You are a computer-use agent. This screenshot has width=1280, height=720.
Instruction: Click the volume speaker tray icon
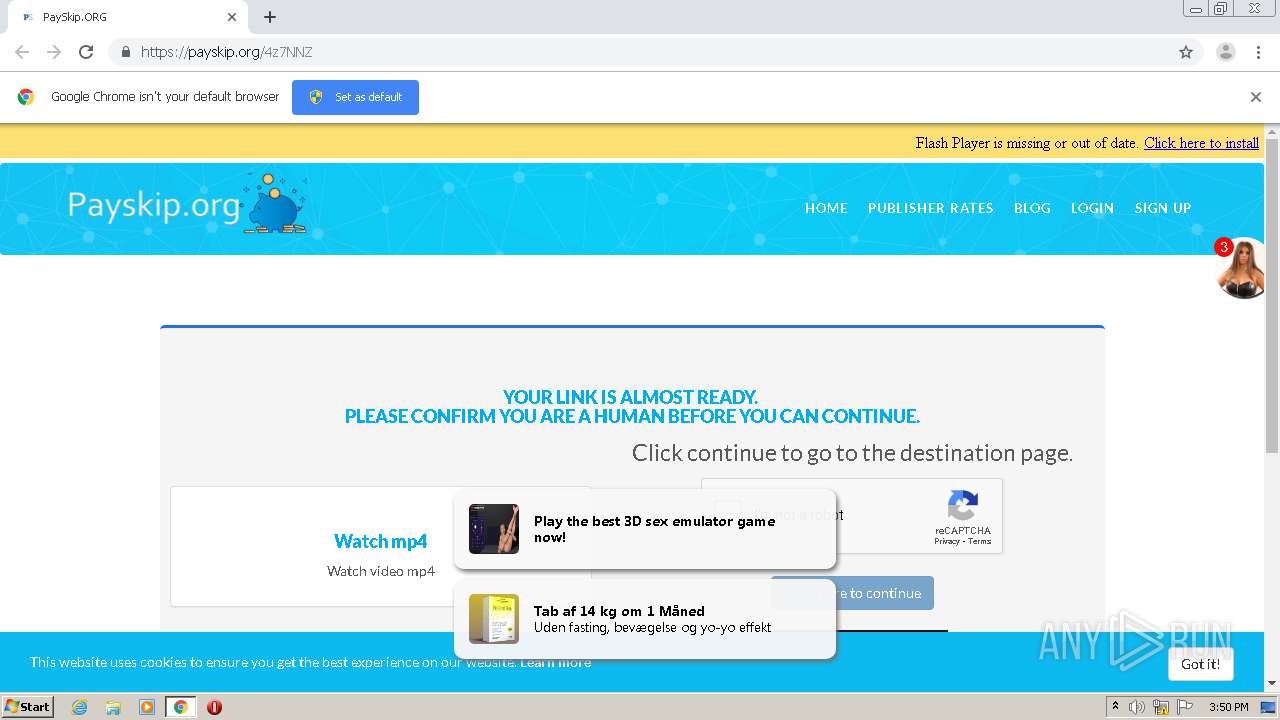coord(1137,707)
